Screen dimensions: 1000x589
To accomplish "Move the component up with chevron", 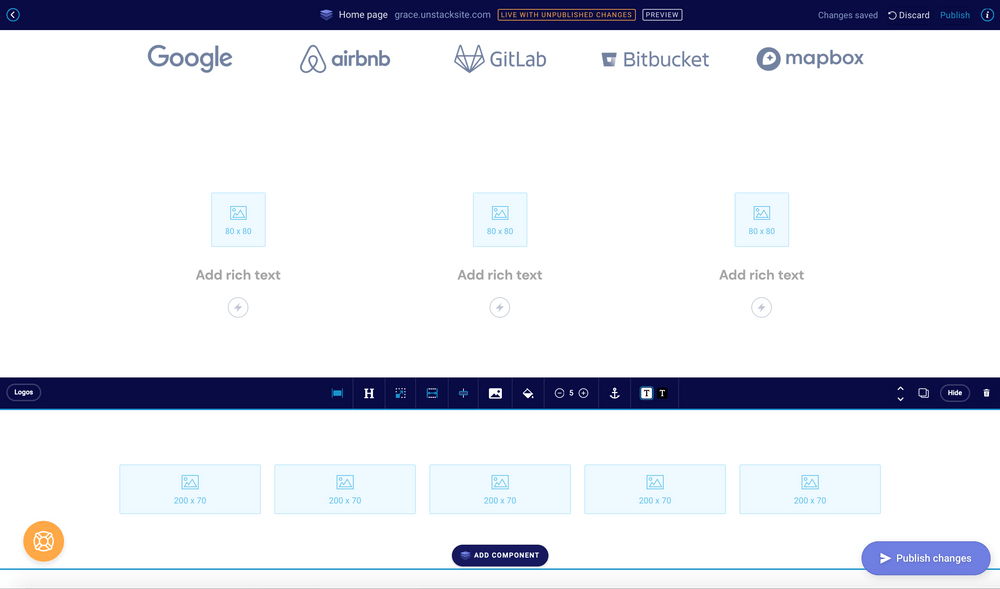I will click(x=900, y=388).
